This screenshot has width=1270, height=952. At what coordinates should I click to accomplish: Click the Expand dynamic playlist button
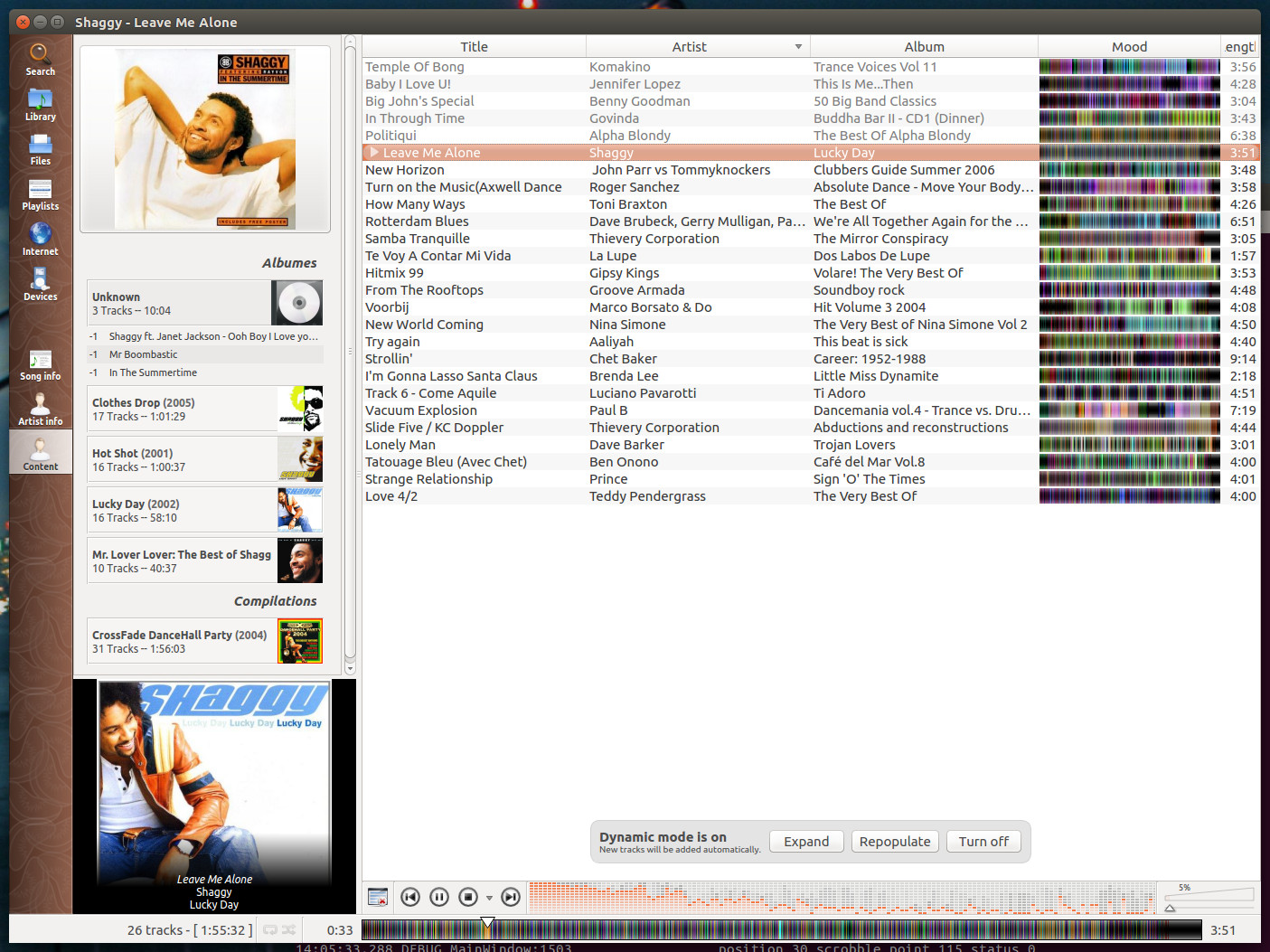point(806,842)
